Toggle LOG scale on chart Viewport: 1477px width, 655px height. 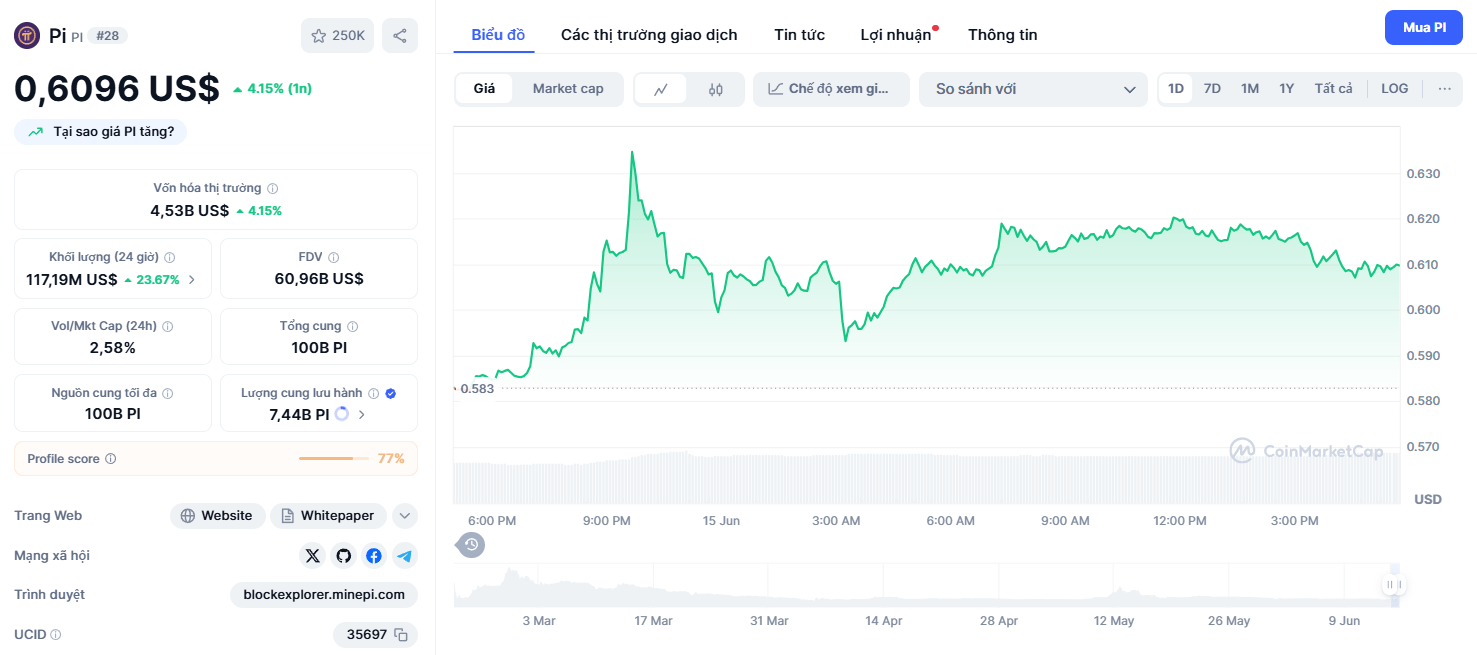[1394, 89]
